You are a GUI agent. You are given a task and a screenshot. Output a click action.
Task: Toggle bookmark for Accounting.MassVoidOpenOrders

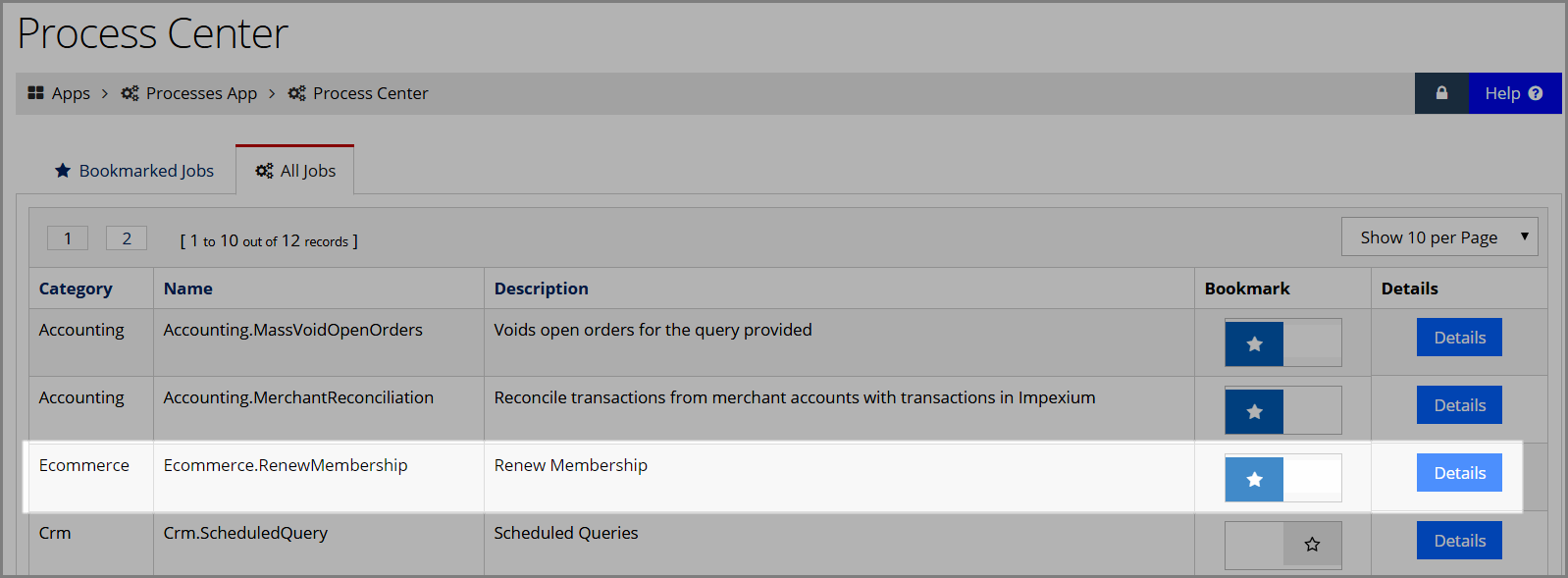(x=1282, y=343)
